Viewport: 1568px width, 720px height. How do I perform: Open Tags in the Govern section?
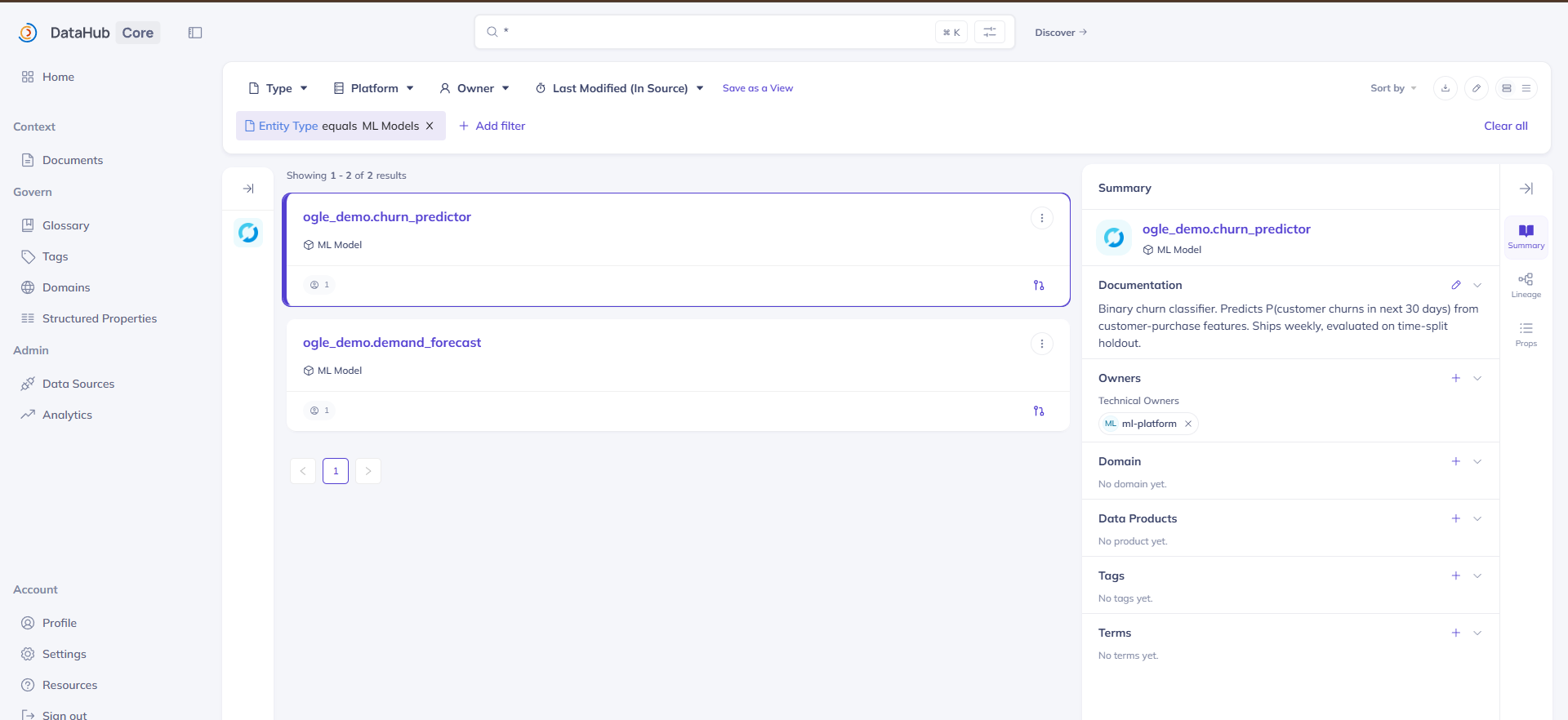55,256
